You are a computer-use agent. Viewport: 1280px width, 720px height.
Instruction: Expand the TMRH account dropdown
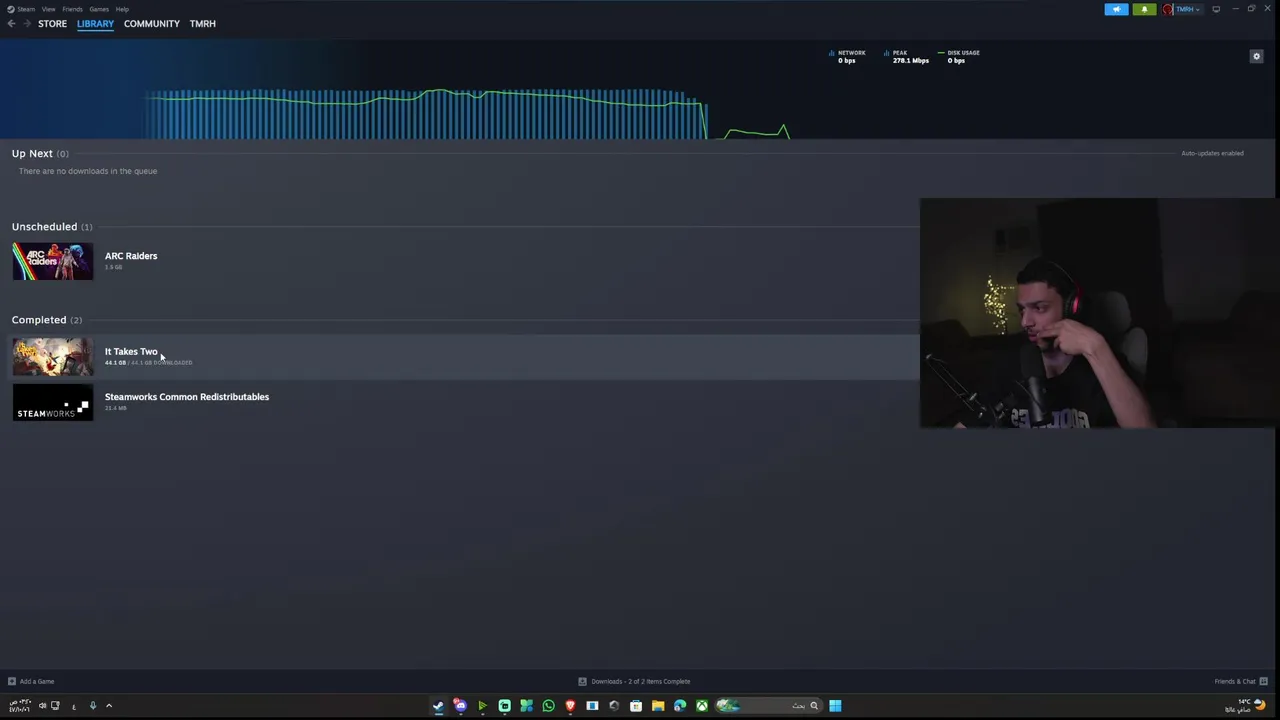[x=1187, y=9]
